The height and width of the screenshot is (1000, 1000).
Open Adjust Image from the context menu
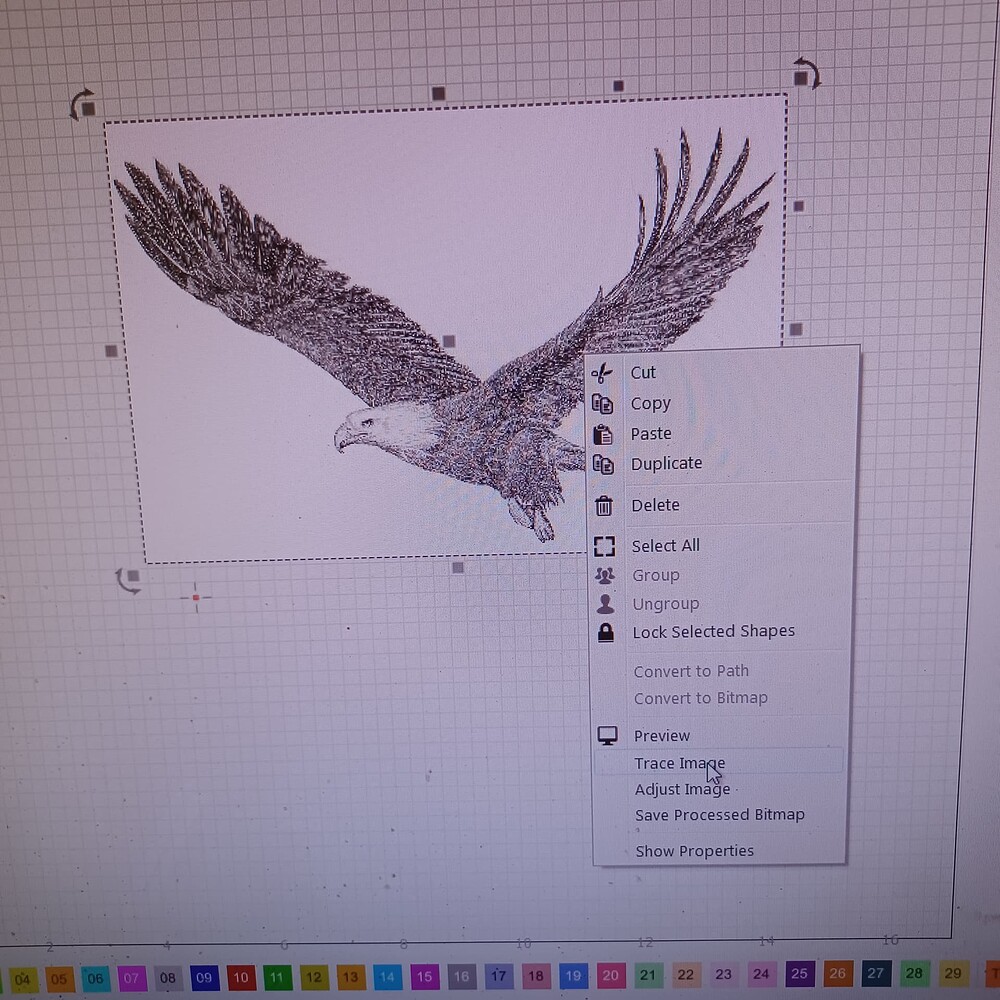click(682, 789)
